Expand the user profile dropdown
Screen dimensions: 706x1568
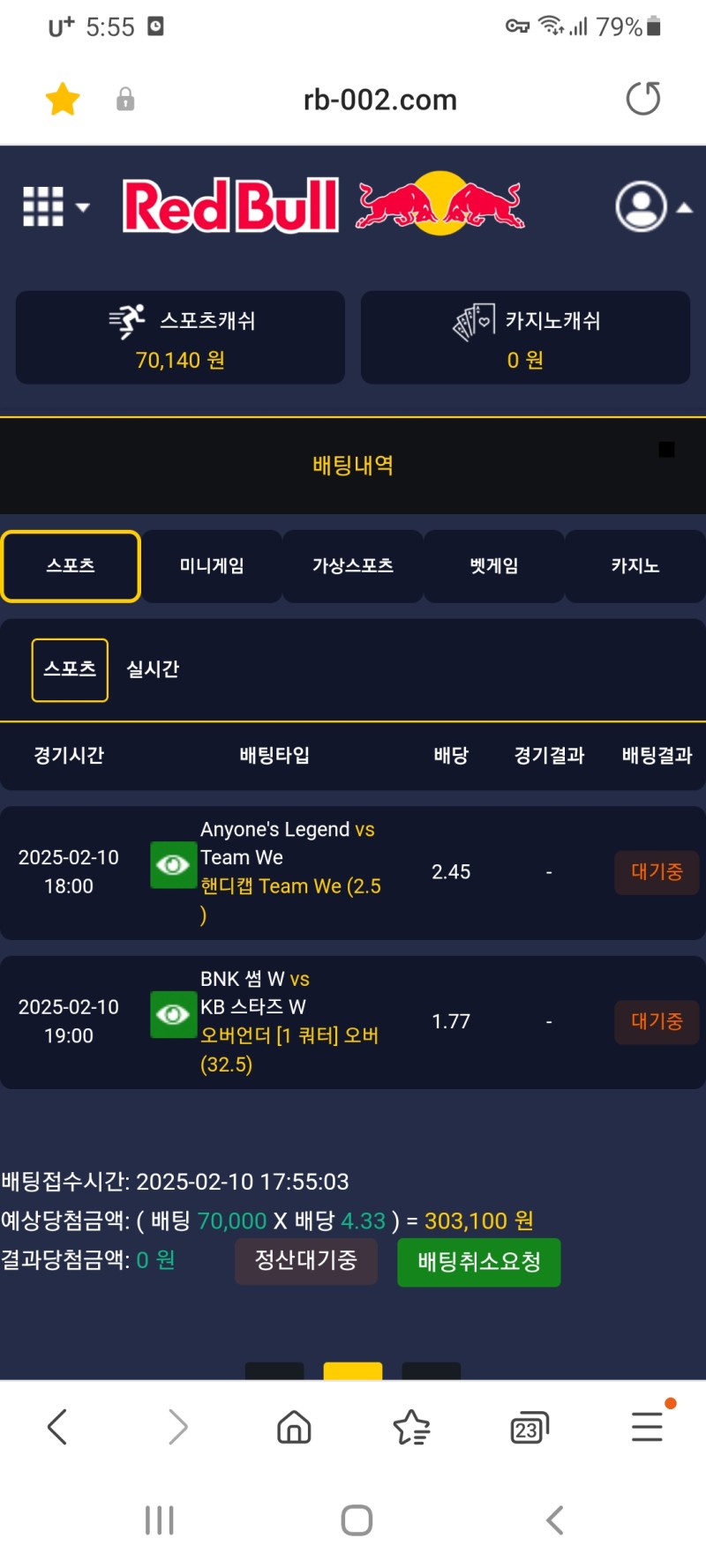(x=653, y=207)
